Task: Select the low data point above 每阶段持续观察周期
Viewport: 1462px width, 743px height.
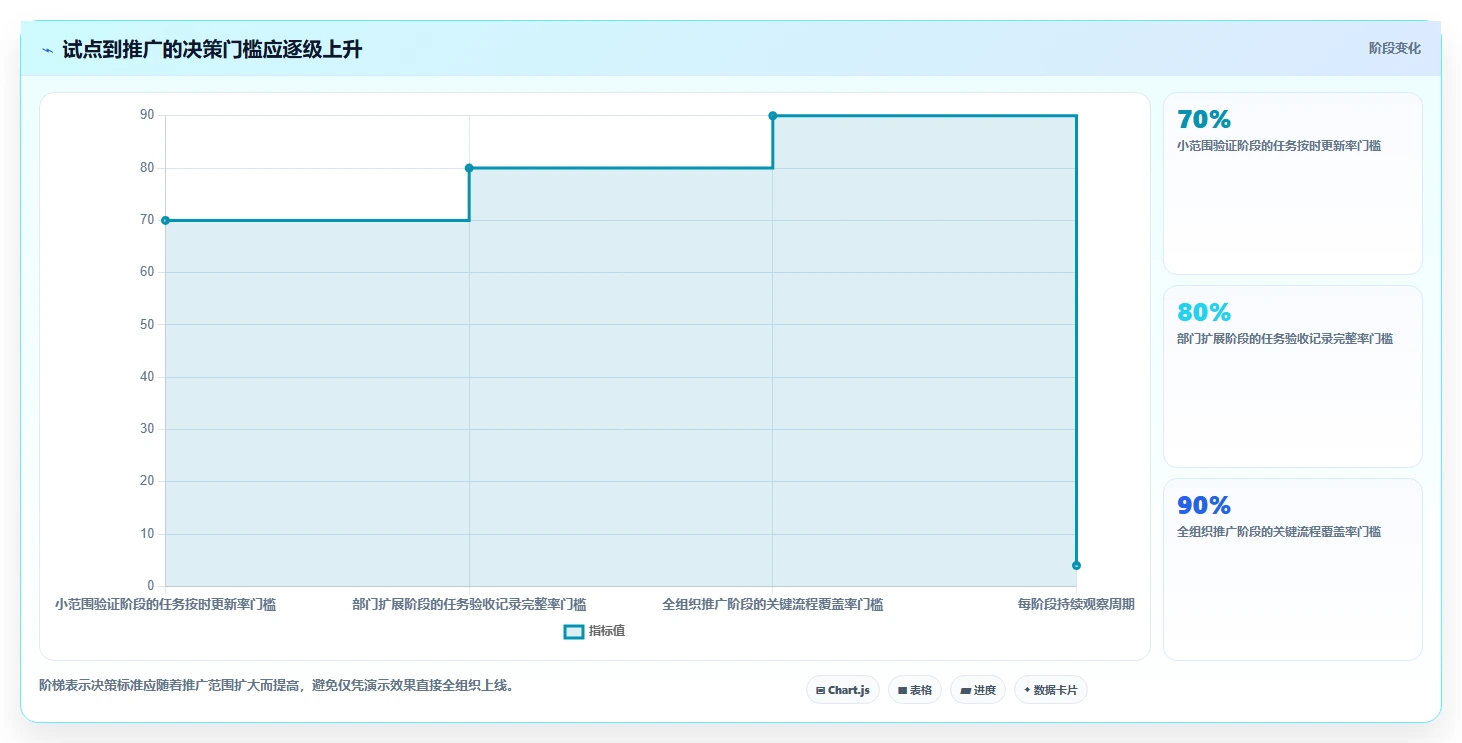Action: (x=1076, y=565)
